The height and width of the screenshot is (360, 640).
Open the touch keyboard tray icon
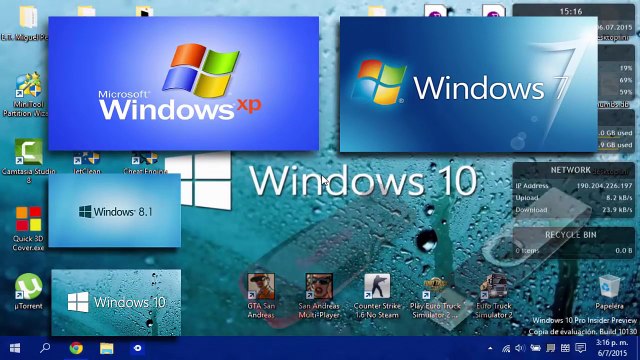[565, 348]
